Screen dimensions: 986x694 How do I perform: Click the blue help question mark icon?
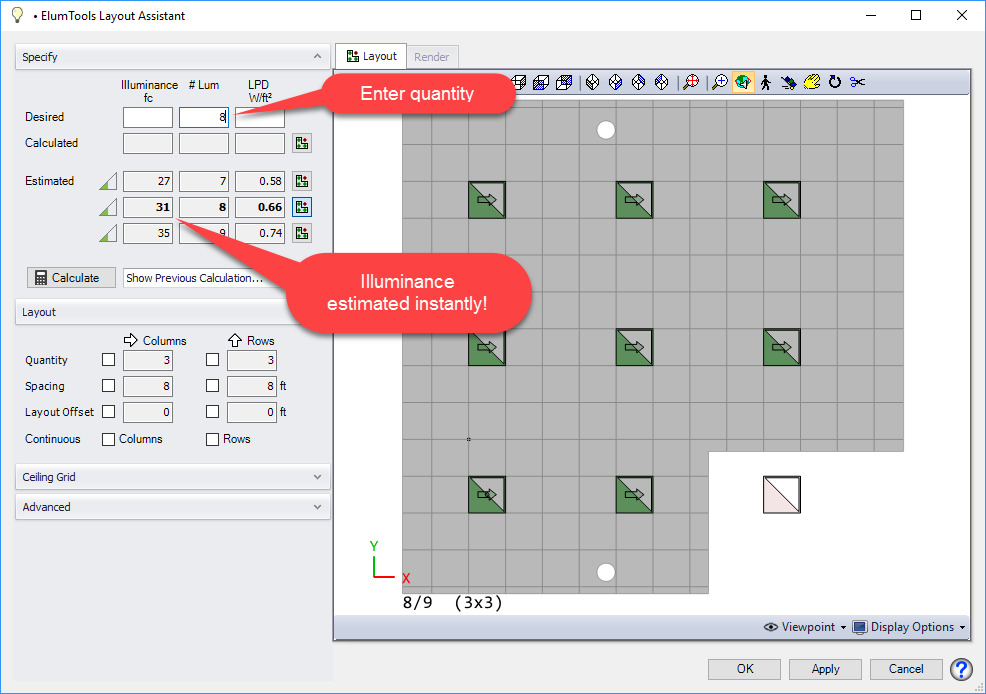point(961,669)
